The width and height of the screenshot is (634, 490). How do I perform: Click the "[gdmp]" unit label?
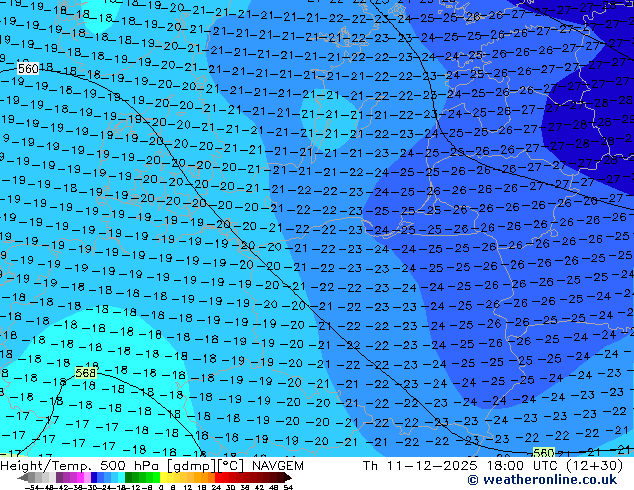pos(192,466)
